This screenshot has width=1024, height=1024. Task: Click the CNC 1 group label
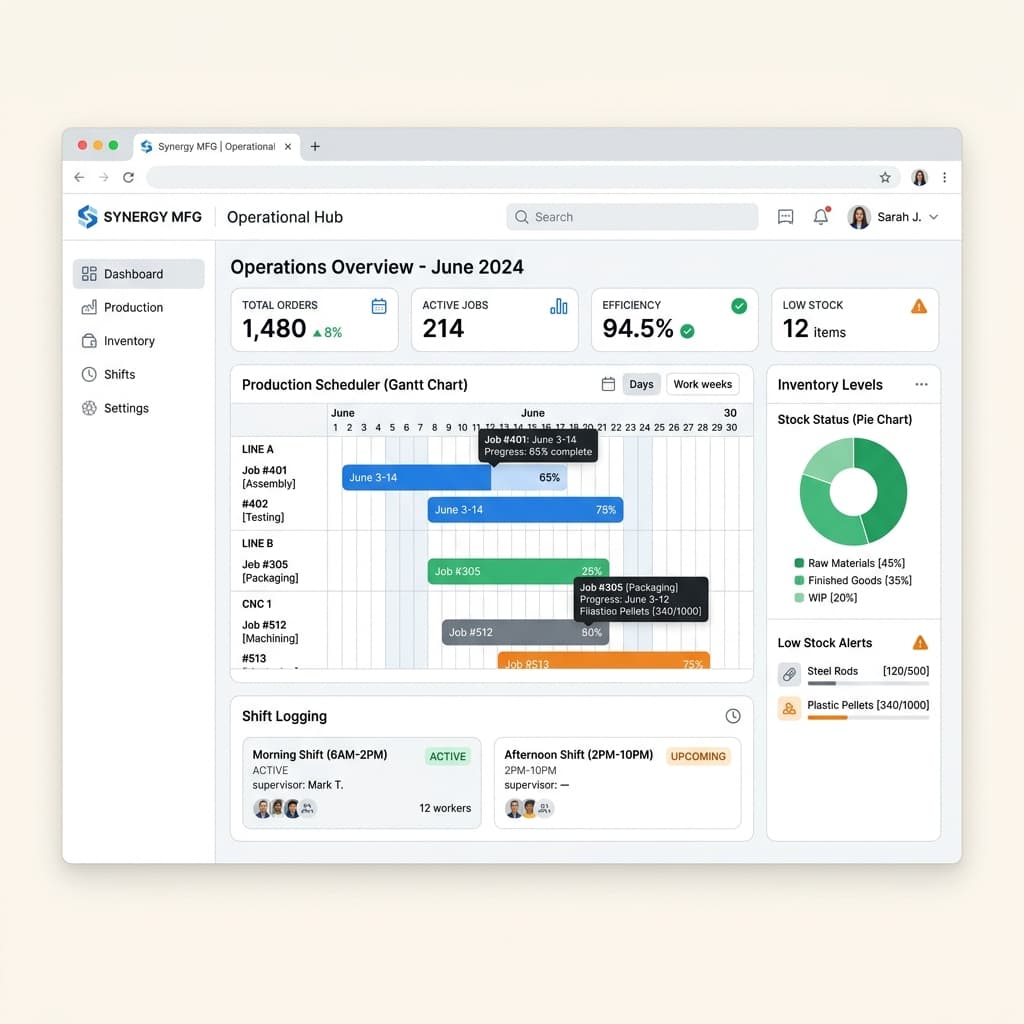(x=257, y=604)
